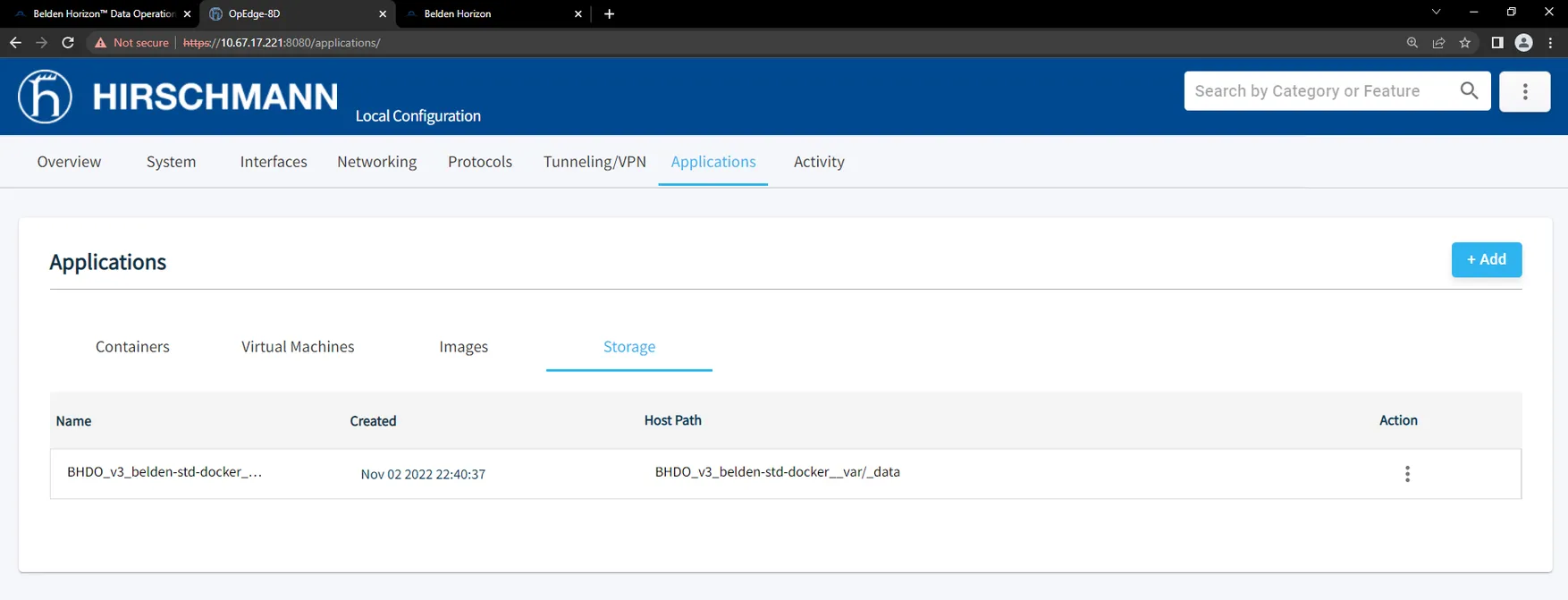Close the Belden Horizon browser tab
The width and height of the screenshot is (1568, 600).
click(x=578, y=14)
